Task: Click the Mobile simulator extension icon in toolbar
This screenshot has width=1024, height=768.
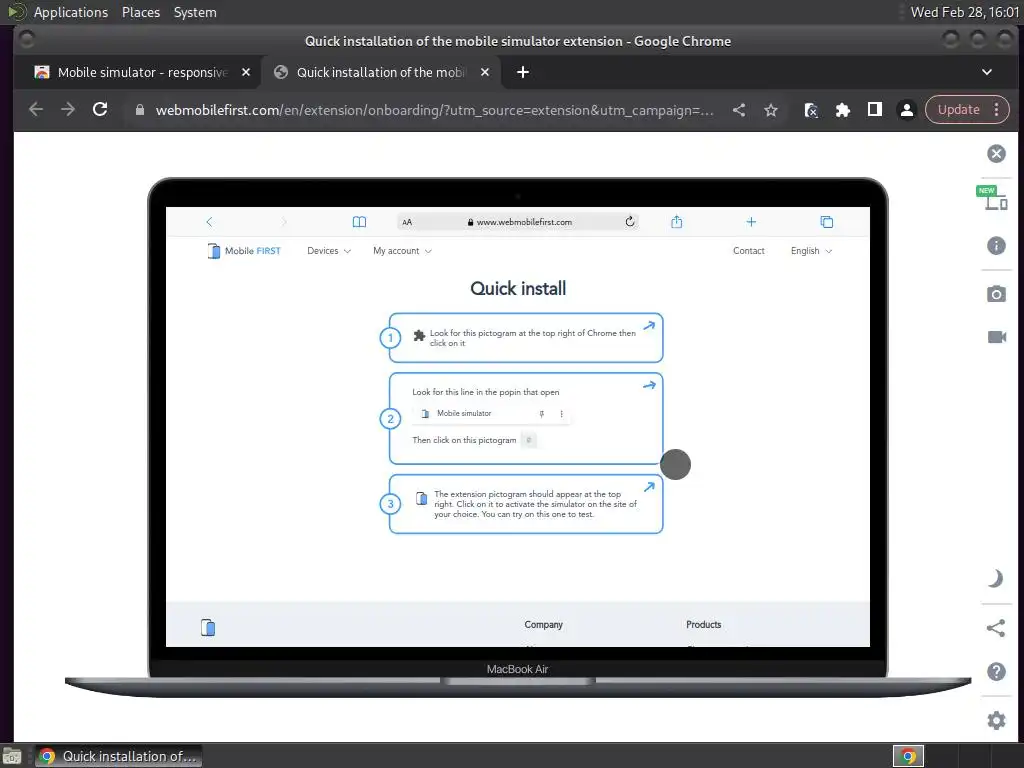Action: (x=810, y=110)
